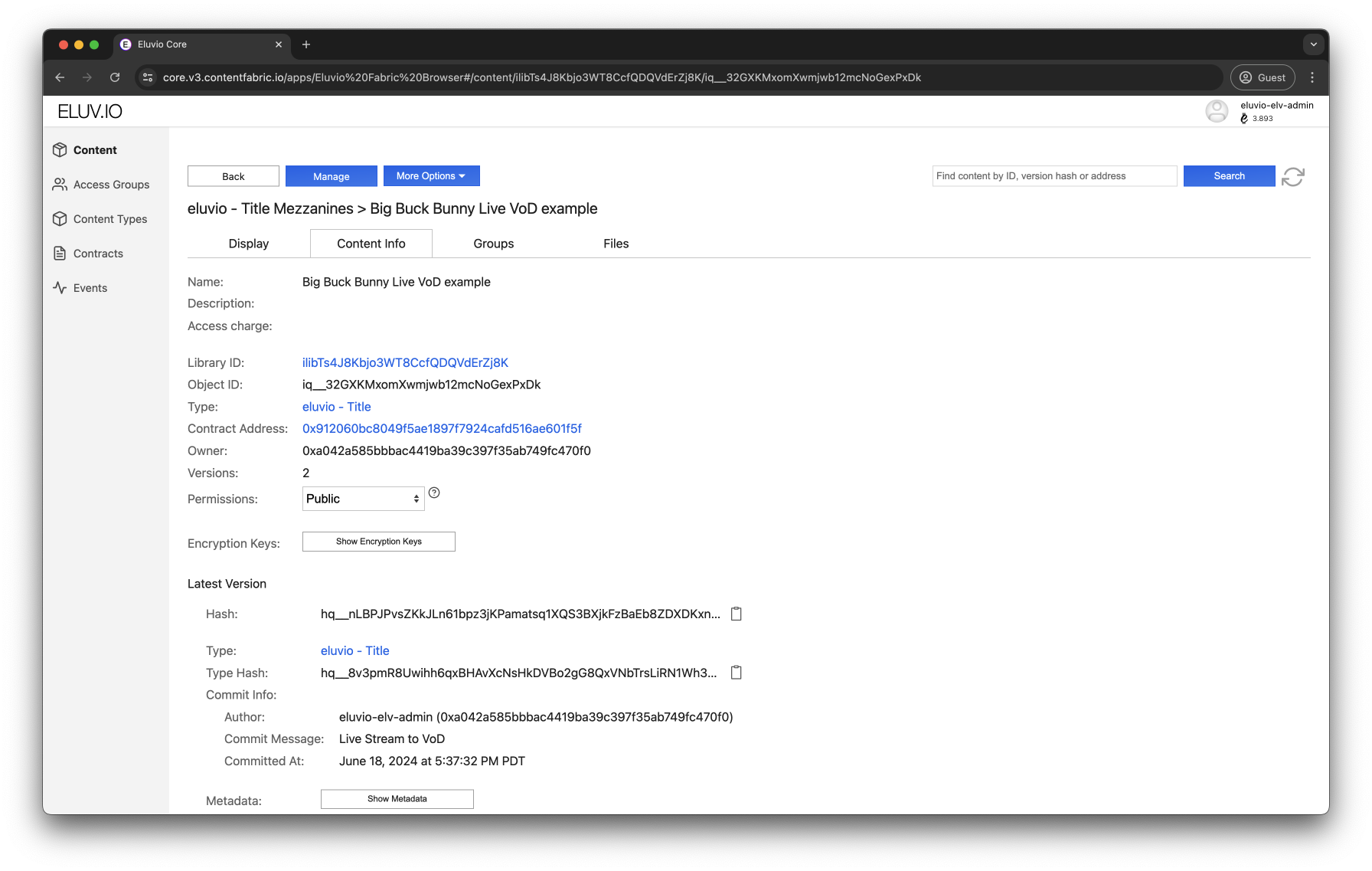
Task: Click the Guest profile button
Action: pyautogui.click(x=1263, y=77)
